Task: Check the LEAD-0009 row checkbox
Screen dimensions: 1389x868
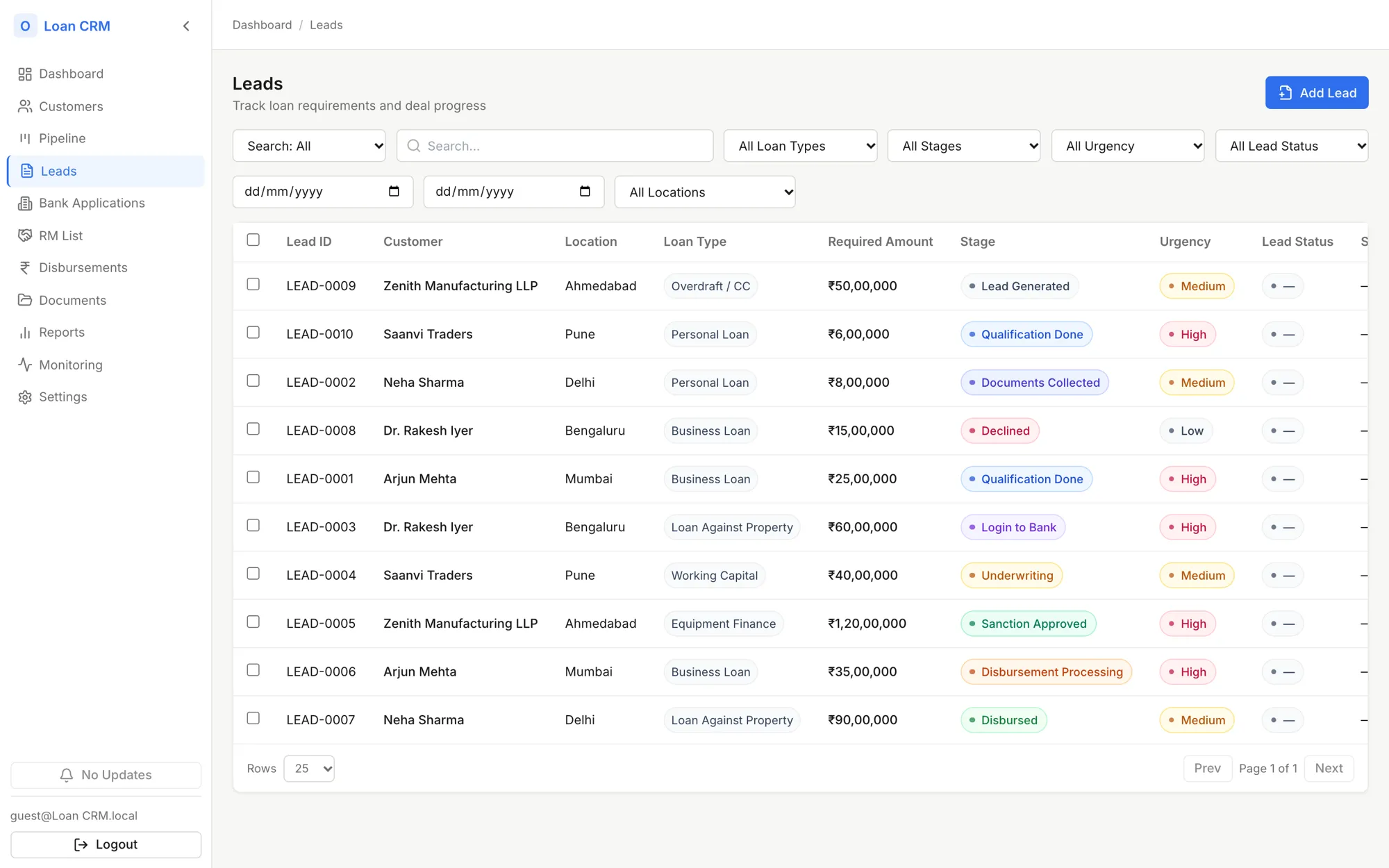Action: pos(253,284)
